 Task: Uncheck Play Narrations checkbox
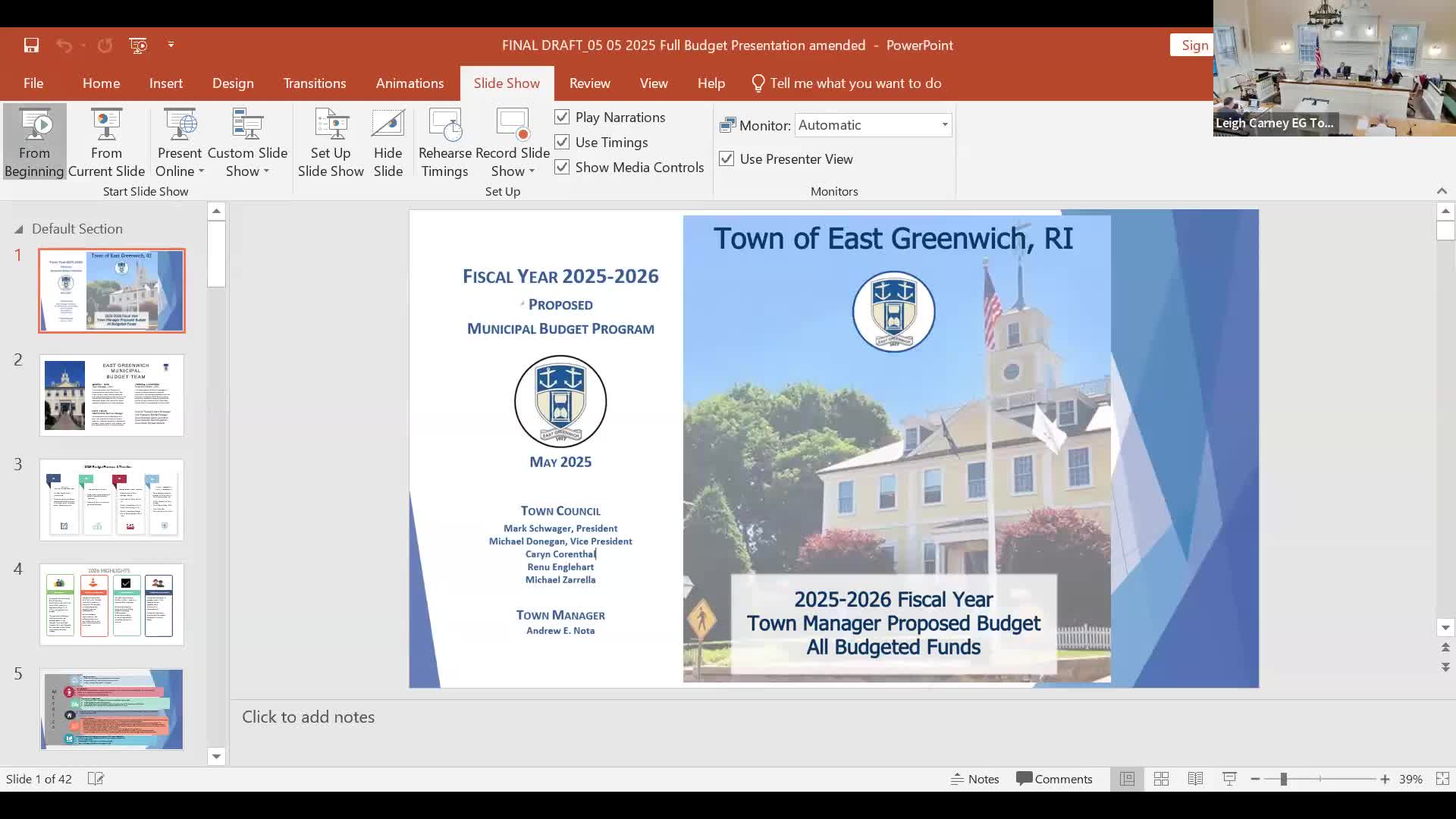click(x=562, y=117)
